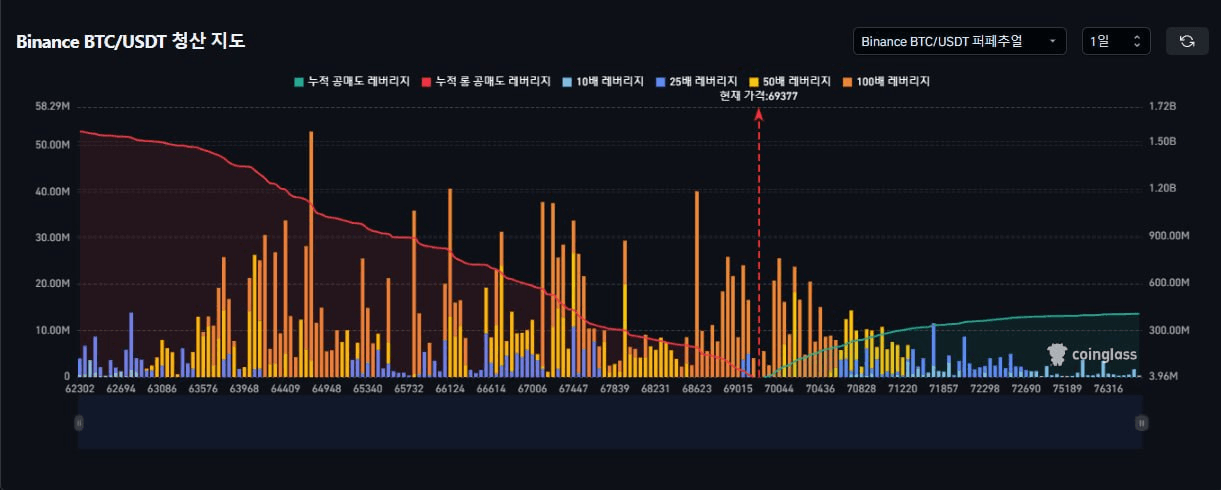This screenshot has height=490, width=1221.
Task: Click the 68231 x-axis price label
Action: pos(655,388)
